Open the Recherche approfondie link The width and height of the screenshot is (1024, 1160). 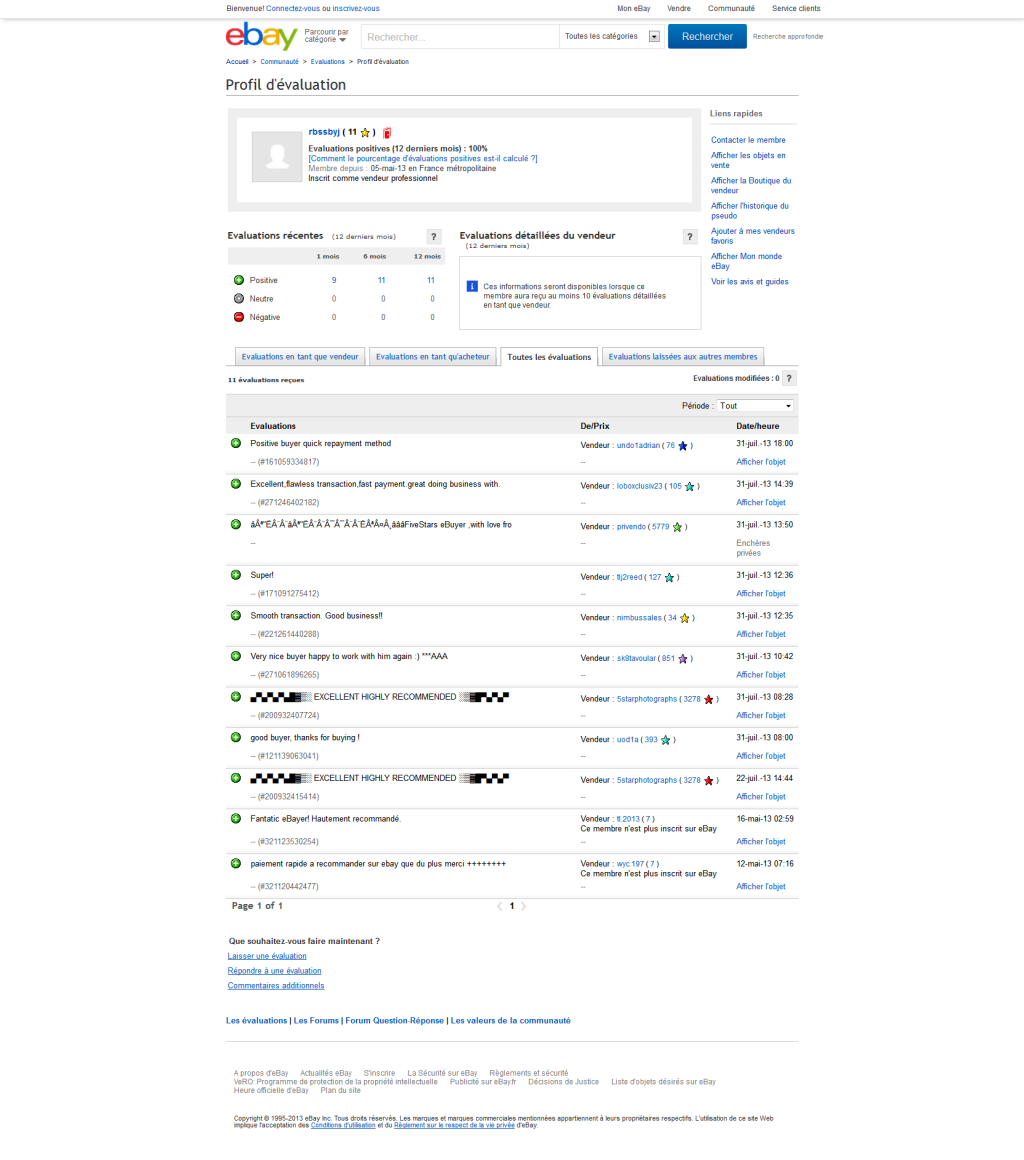(x=788, y=36)
